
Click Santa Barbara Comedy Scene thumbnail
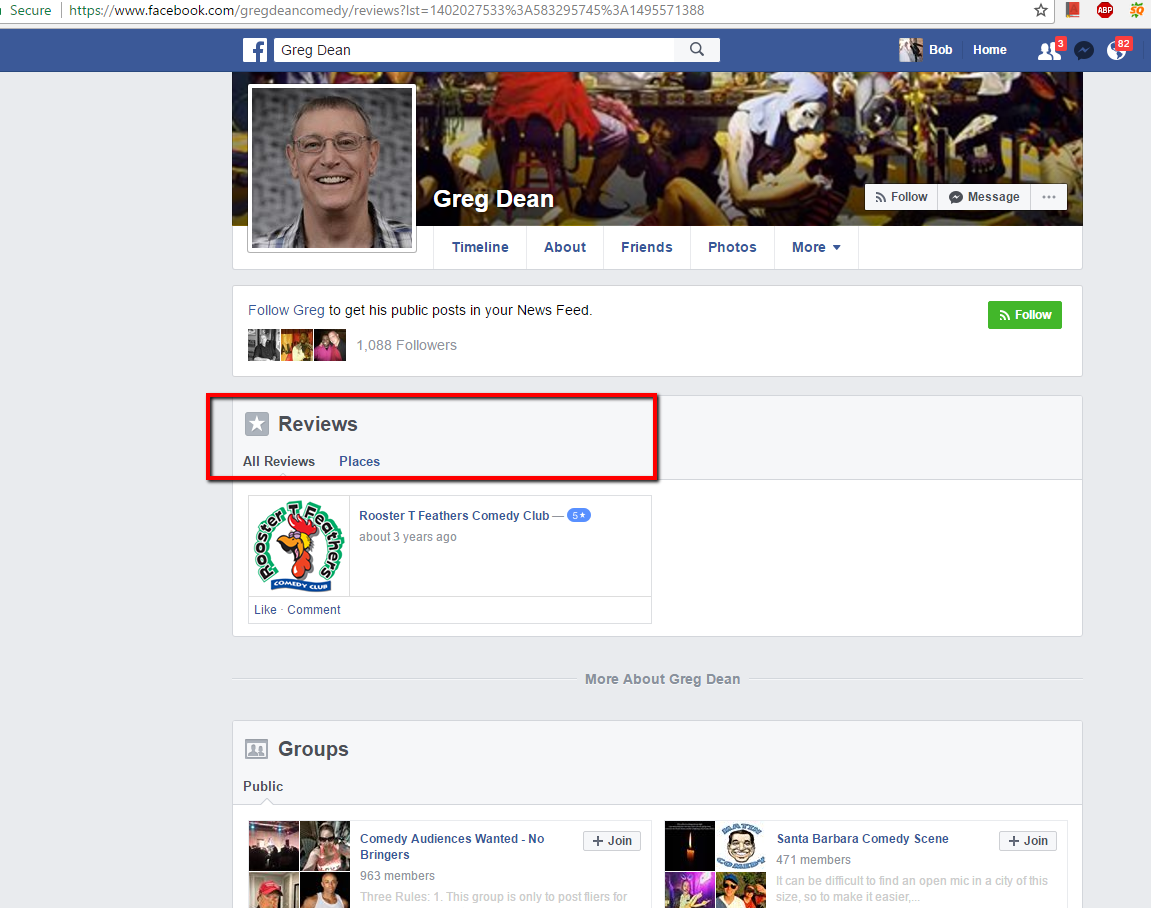715,864
